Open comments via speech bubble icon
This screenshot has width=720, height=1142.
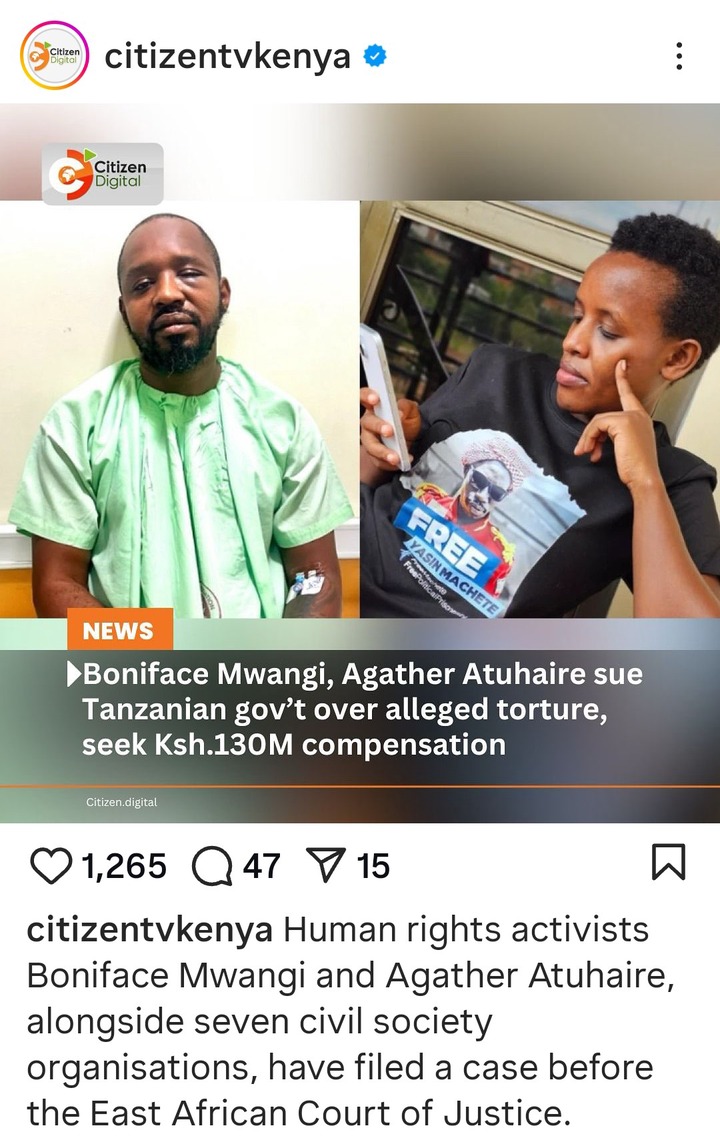click(x=212, y=866)
